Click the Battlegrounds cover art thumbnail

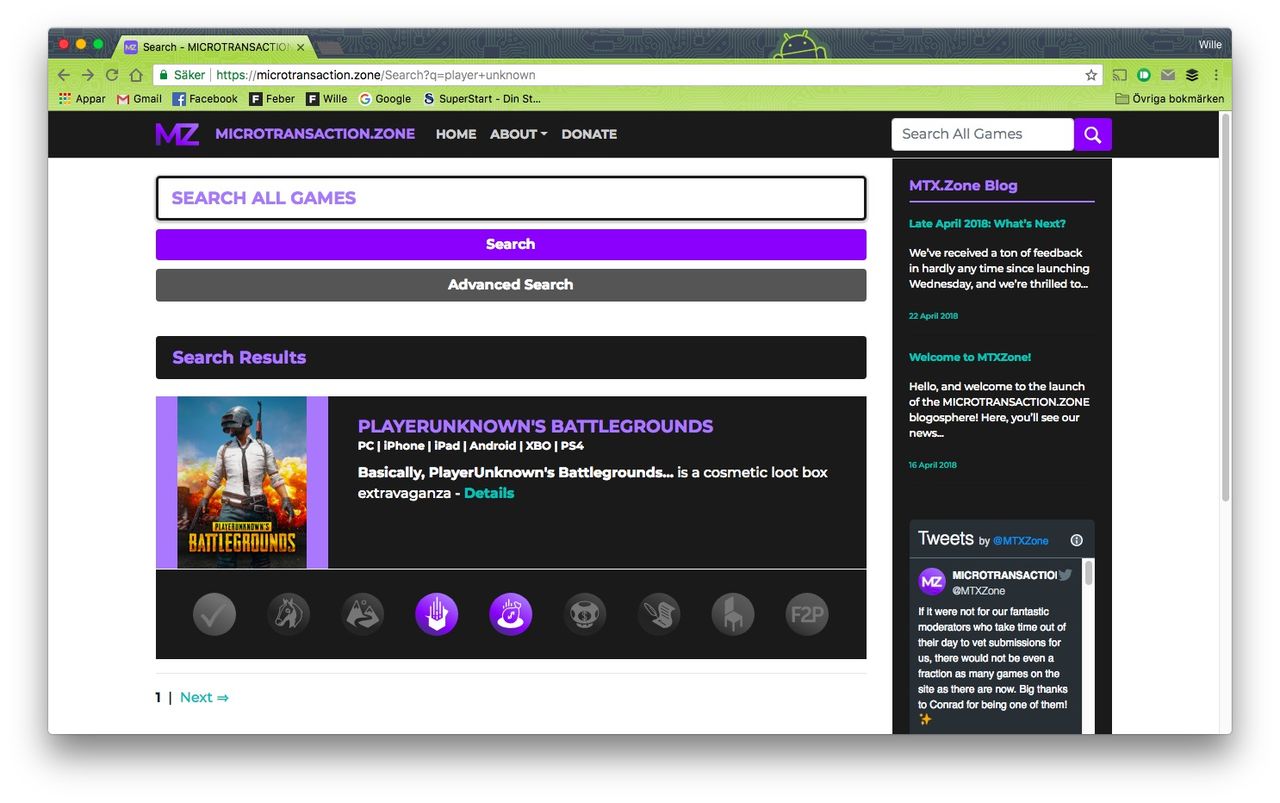pos(242,483)
